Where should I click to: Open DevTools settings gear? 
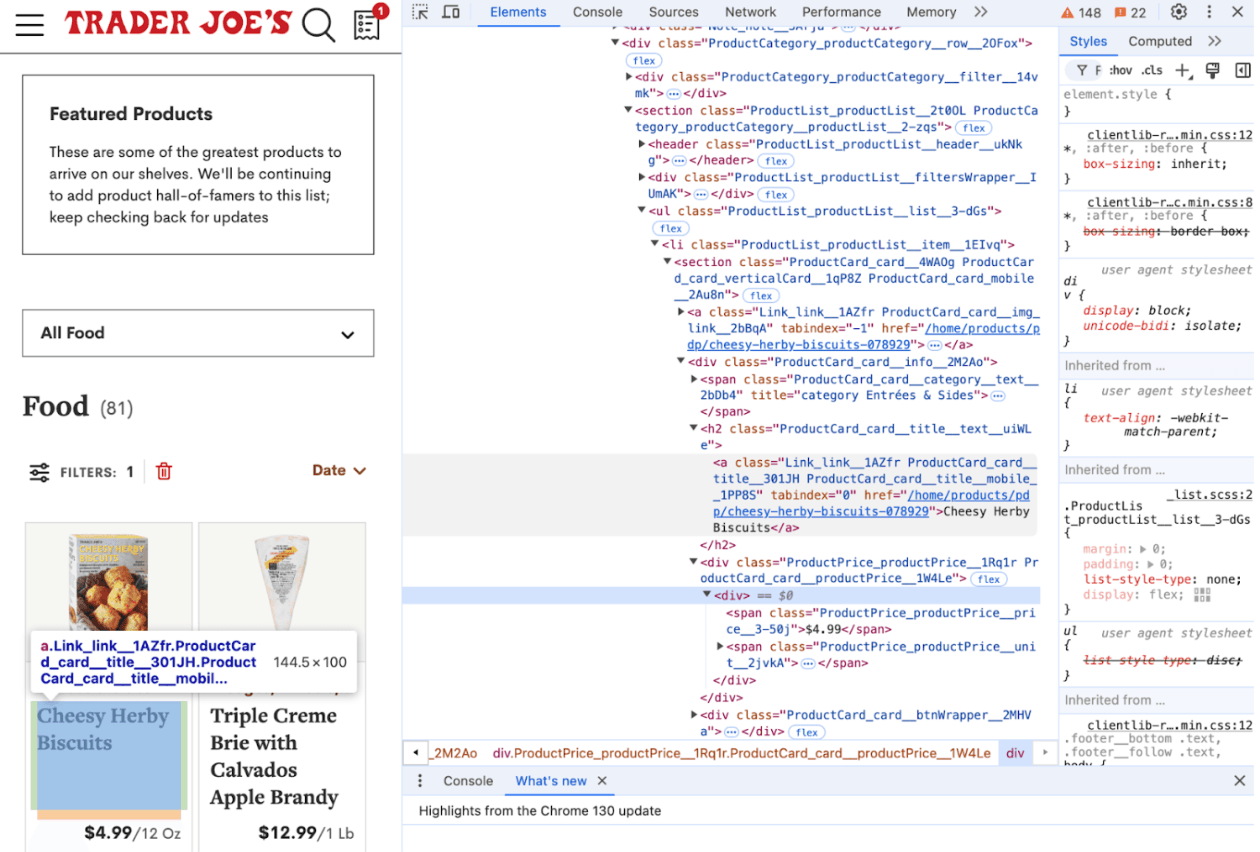coord(1179,12)
